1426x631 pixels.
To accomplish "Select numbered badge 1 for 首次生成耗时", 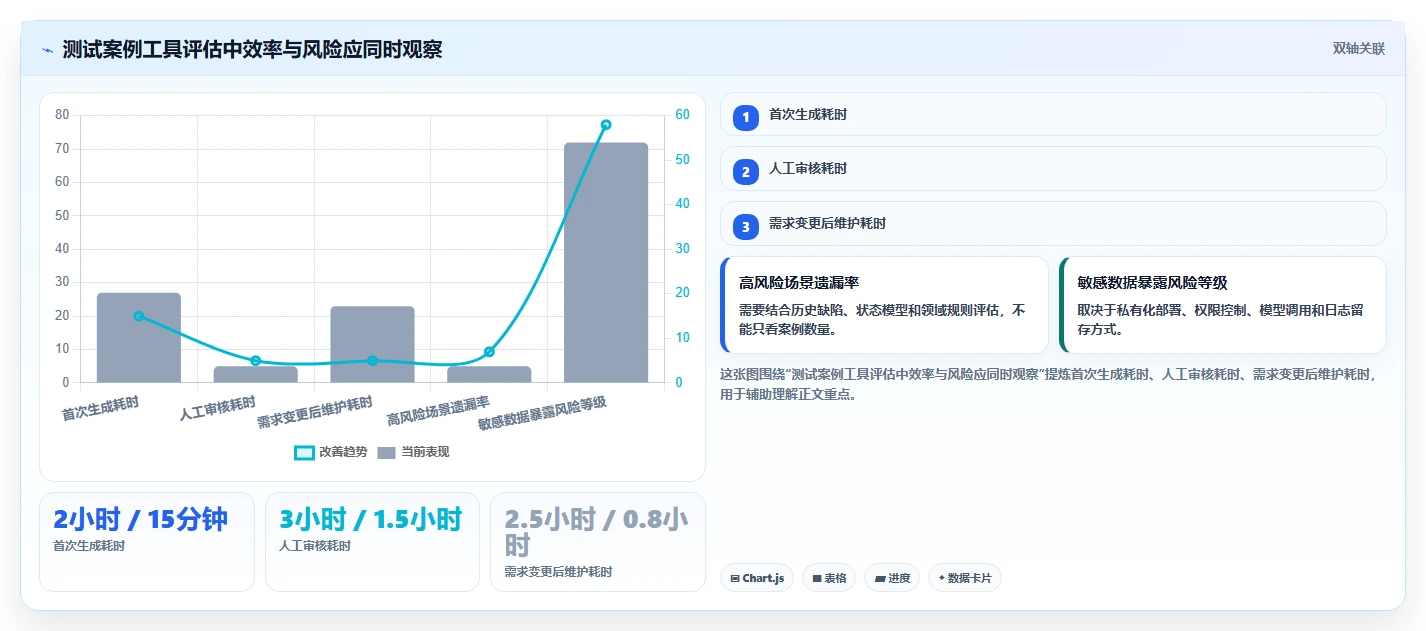I will 746,117.
